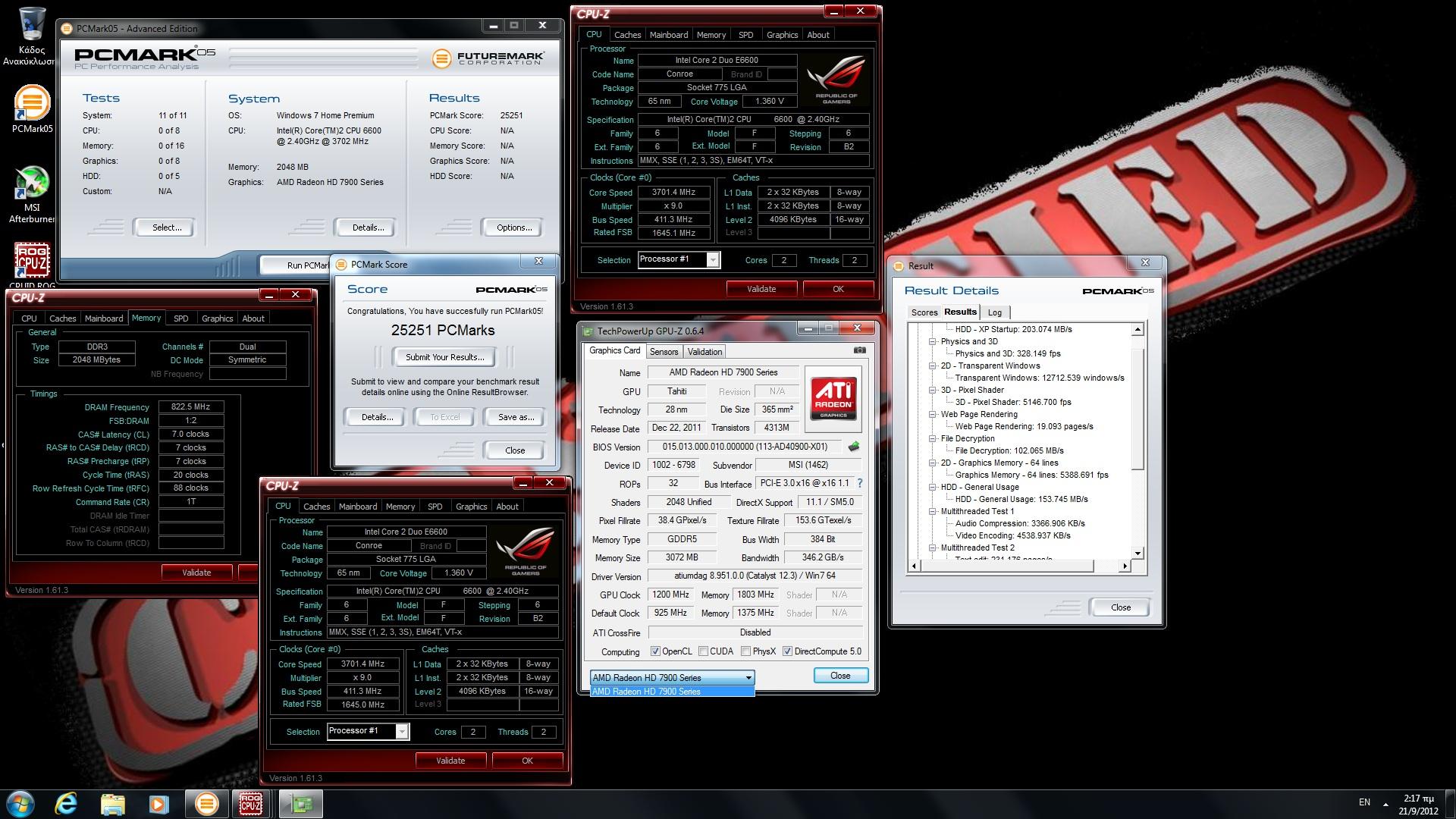
Task: Open Windows Media Player from the taskbar
Action: (x=158, y=803)
